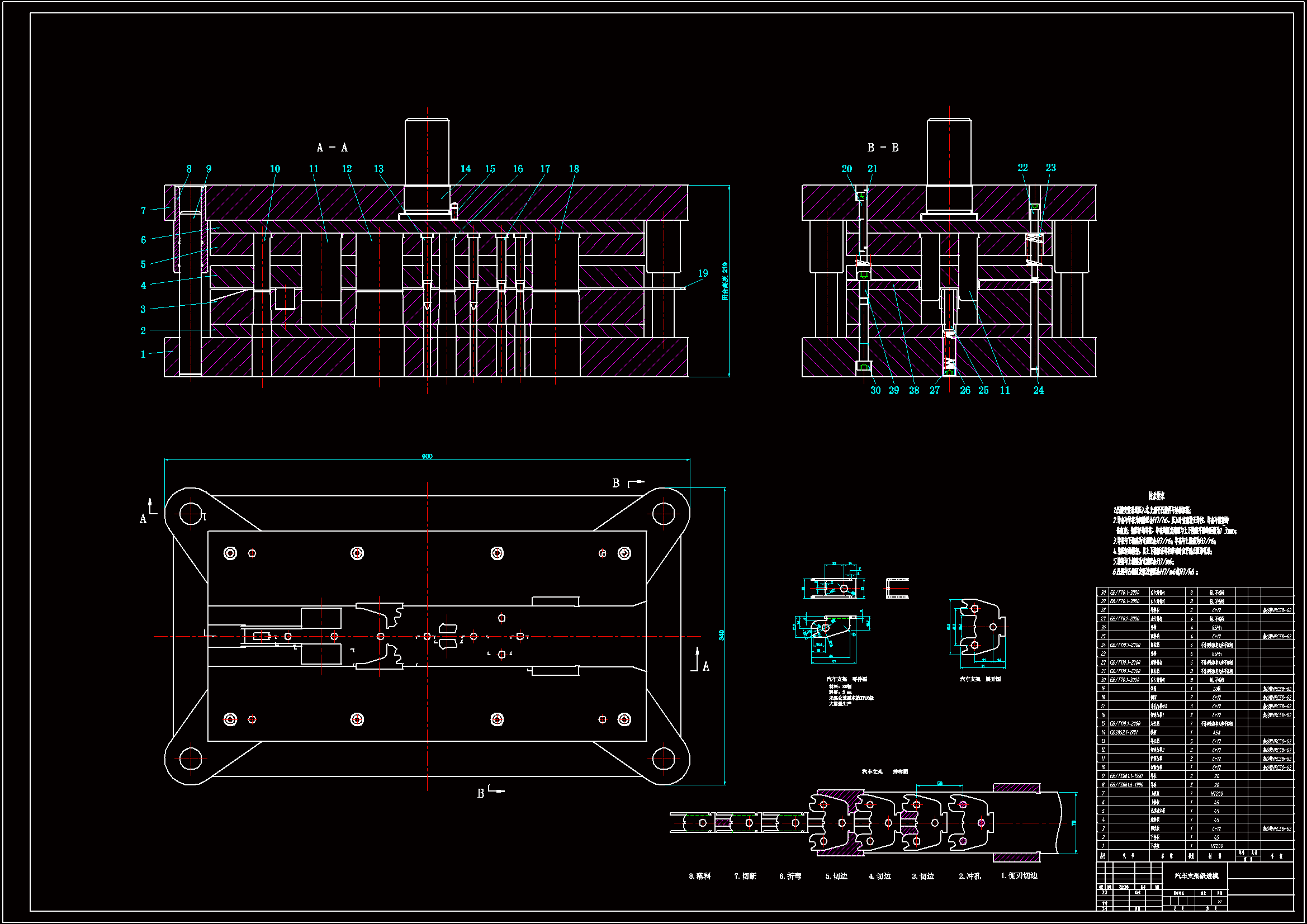Click the 600 width dimension text

point(427,456)
